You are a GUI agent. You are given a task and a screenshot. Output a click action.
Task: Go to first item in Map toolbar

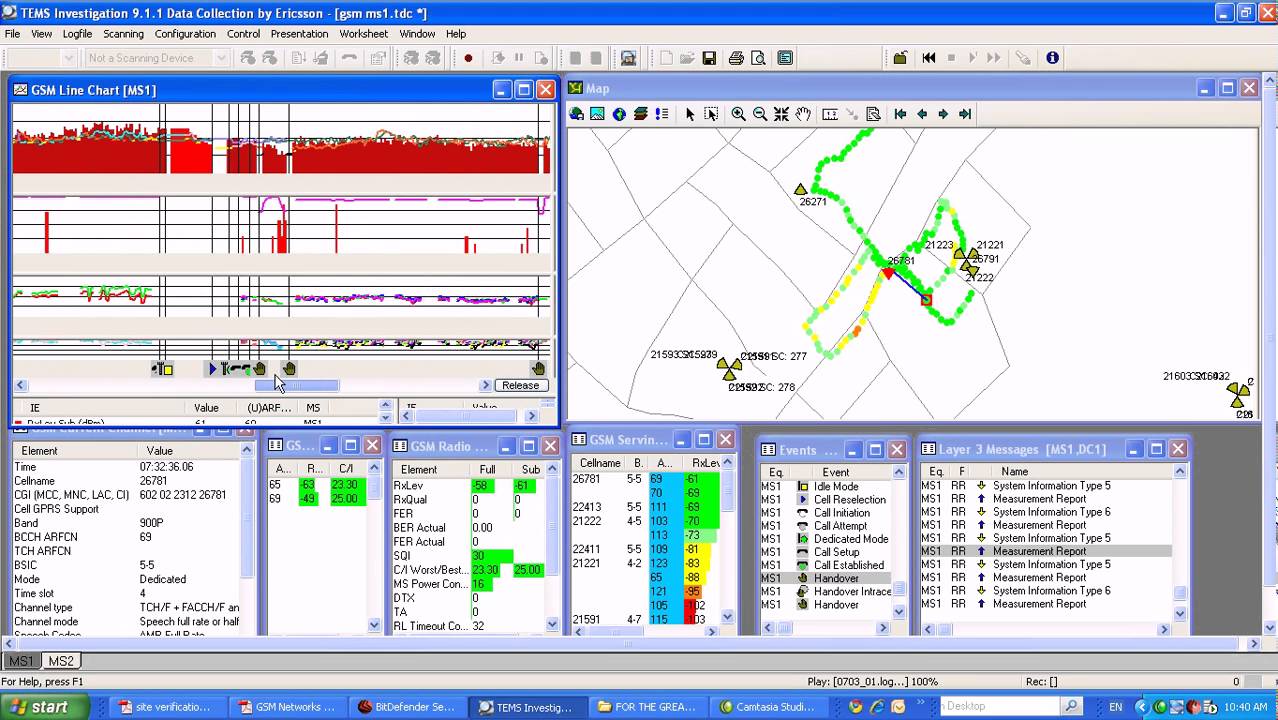[x=900, y=114]
